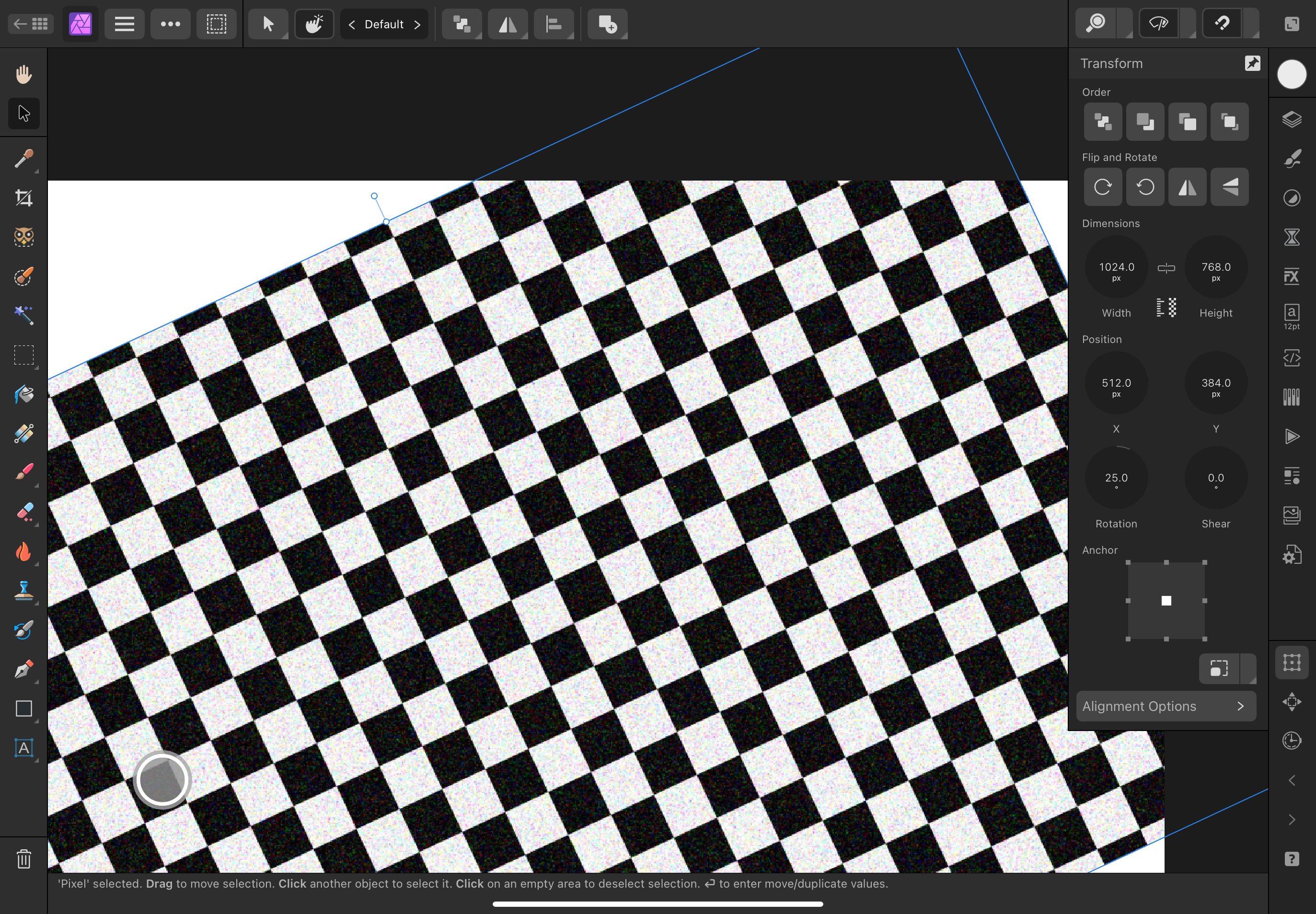This screenshot has height=914, width=1316.
Task: Select the Colour Picker eyedropper tool
Action: [23, 159]
